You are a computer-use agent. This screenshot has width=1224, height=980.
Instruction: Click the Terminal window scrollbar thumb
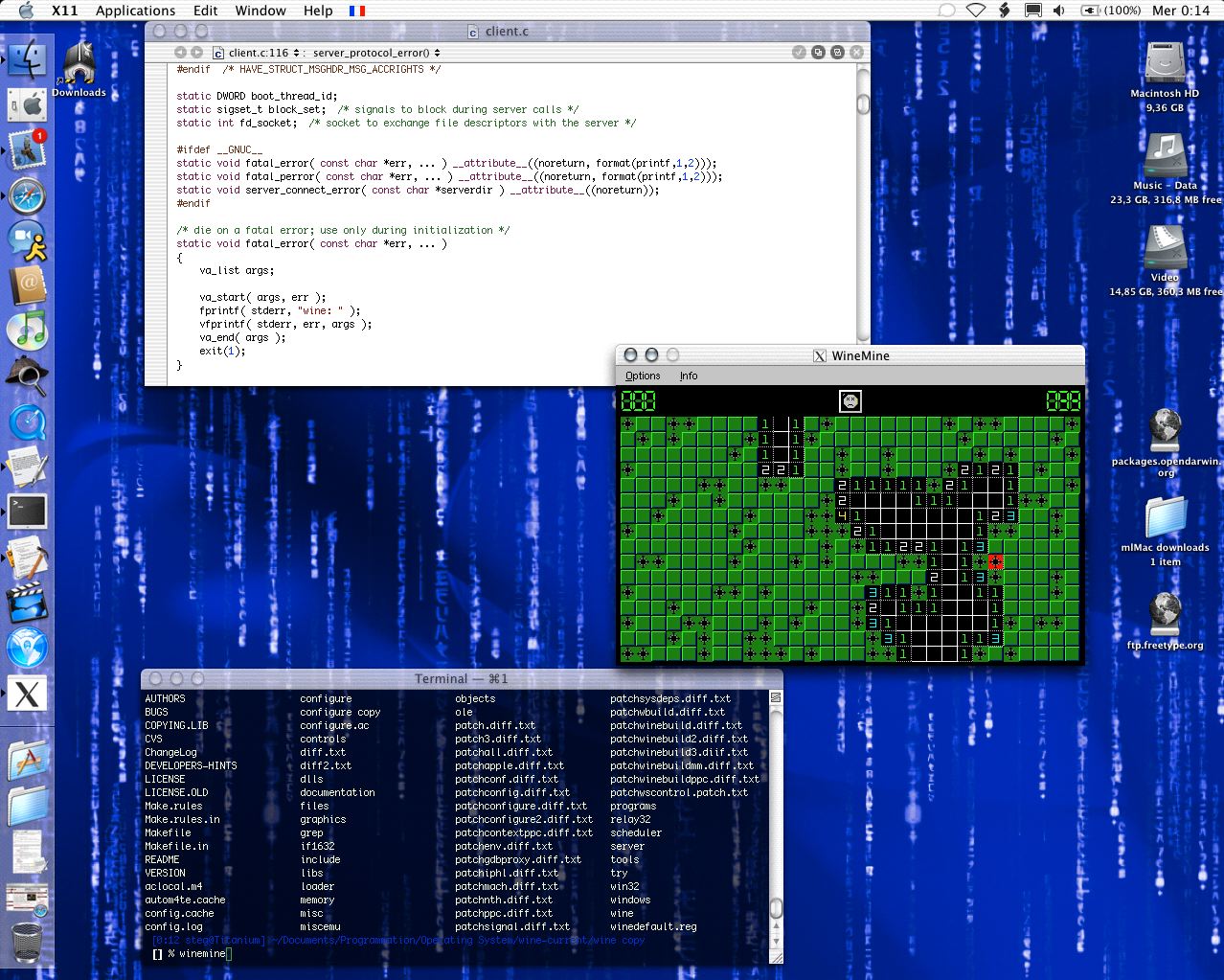click(776, 907)
